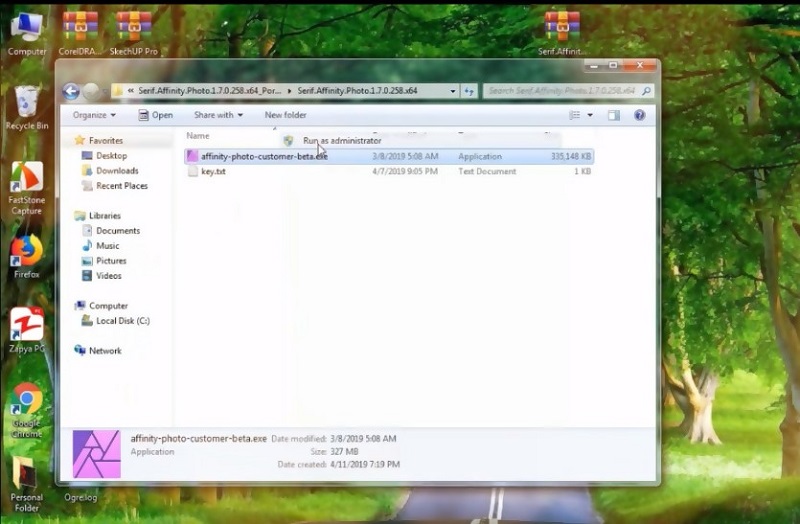Select Favorites in navigation pane
The image size is (800, 524).
(x=106, y=140)
